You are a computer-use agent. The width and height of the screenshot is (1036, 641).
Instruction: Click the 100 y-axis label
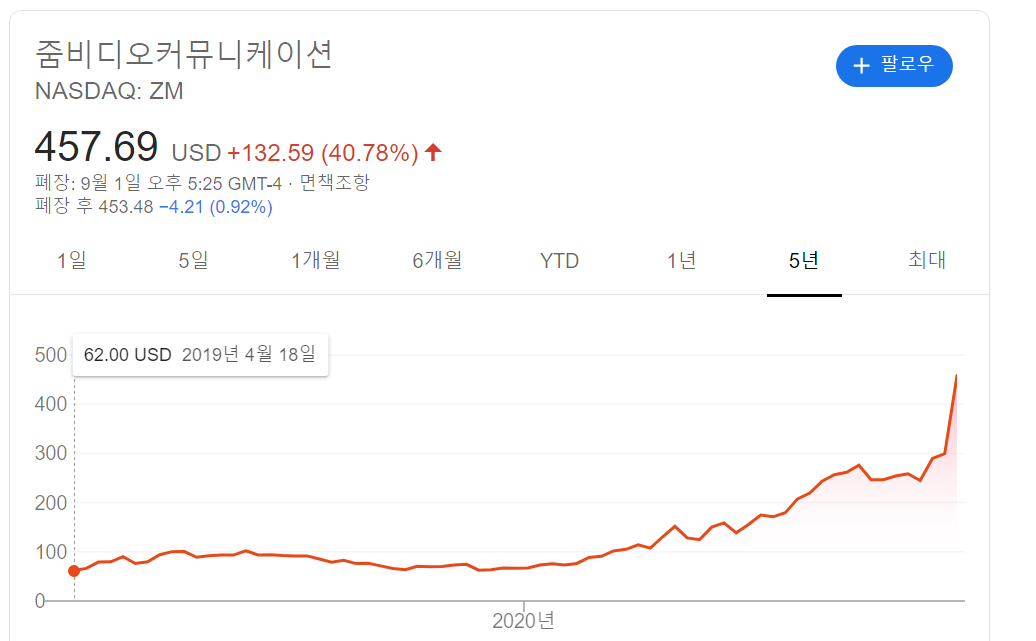click(x=51, y=552)
